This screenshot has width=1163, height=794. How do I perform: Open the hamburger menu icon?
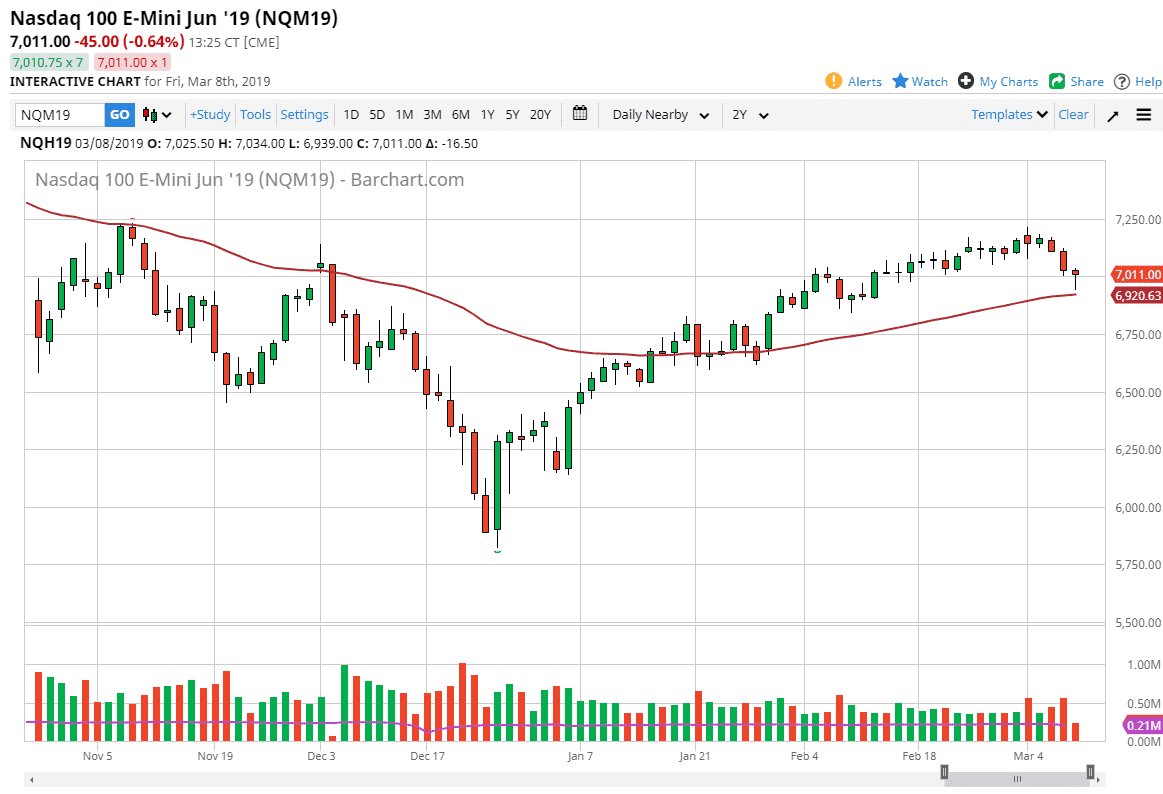[x=1143, y=114]
